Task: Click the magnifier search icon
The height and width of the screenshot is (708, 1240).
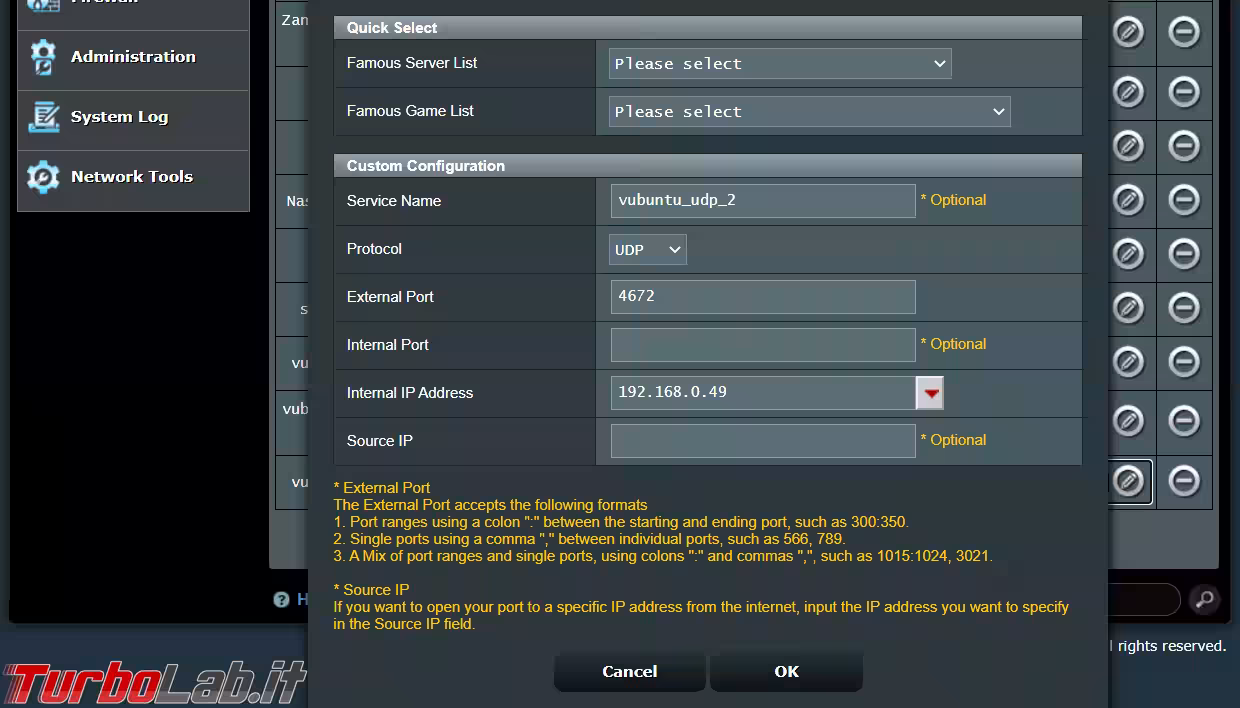Action: pos(1205,599)
